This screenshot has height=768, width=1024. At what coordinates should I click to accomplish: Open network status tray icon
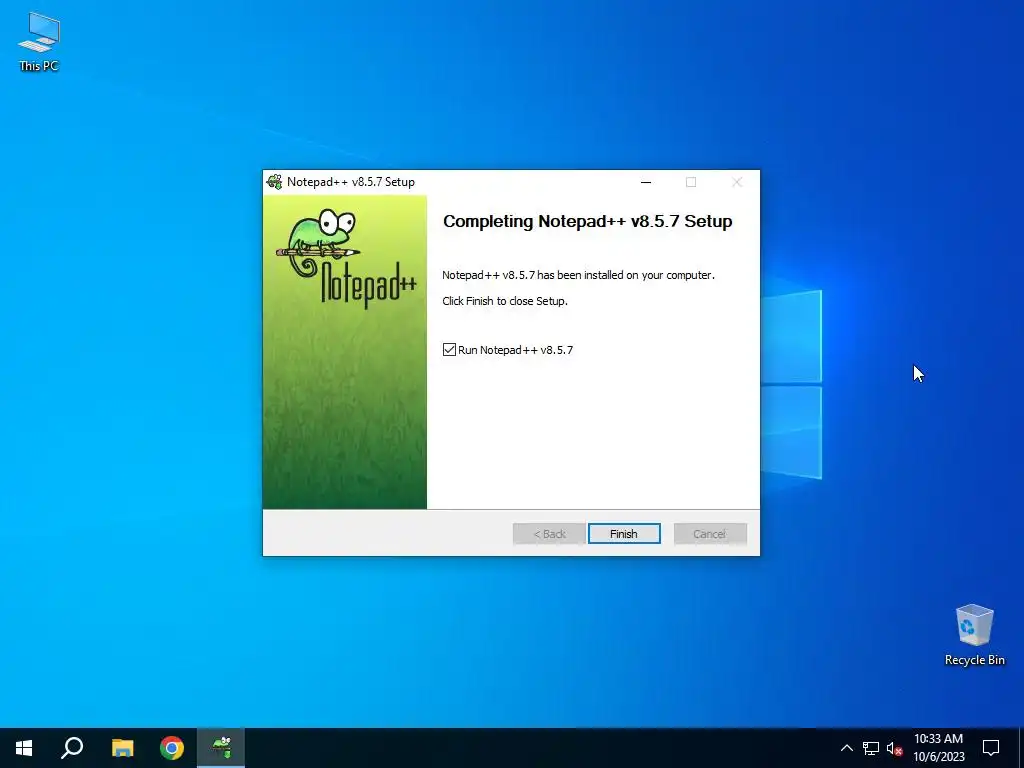[871, 748]
